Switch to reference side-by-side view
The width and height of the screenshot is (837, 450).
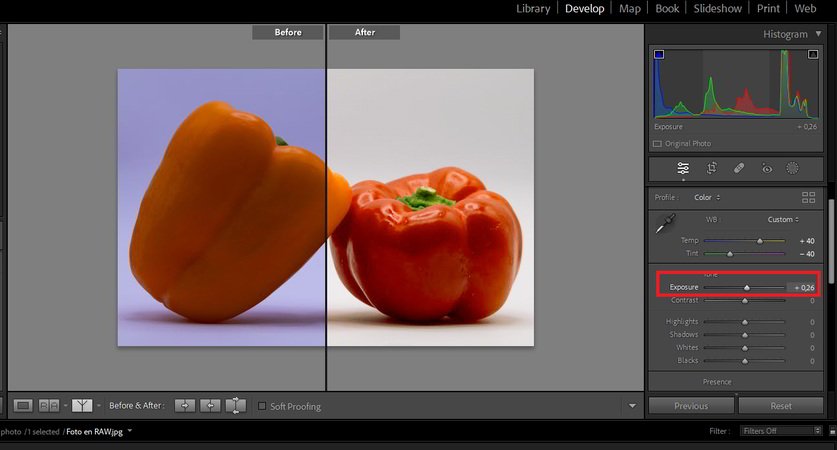point(49,406)
